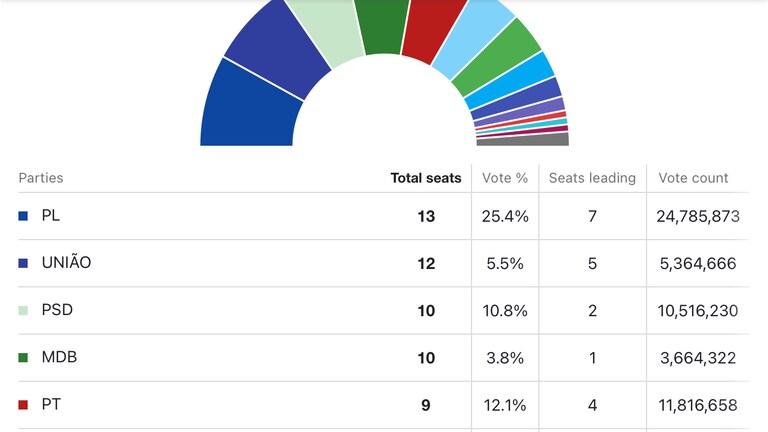This screenshot has height=432, width=768.
Task: Click the Parties column header
Action: 41,178
